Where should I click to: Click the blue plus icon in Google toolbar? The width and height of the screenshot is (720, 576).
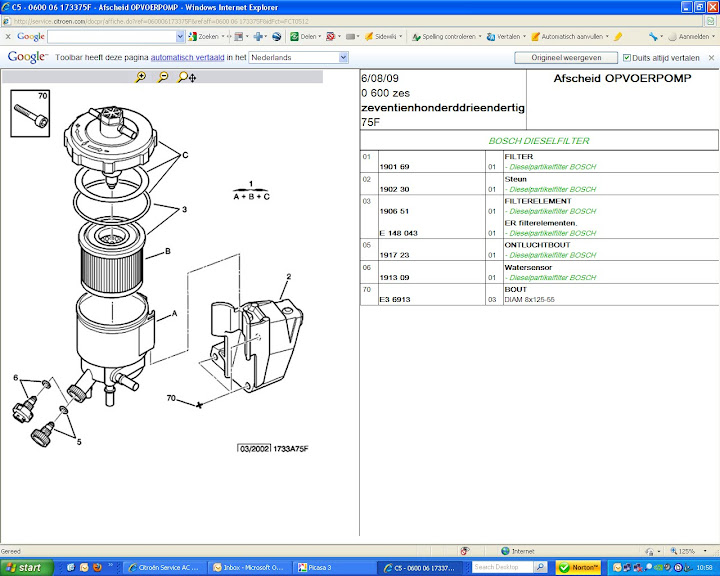[x=258, y=36]
